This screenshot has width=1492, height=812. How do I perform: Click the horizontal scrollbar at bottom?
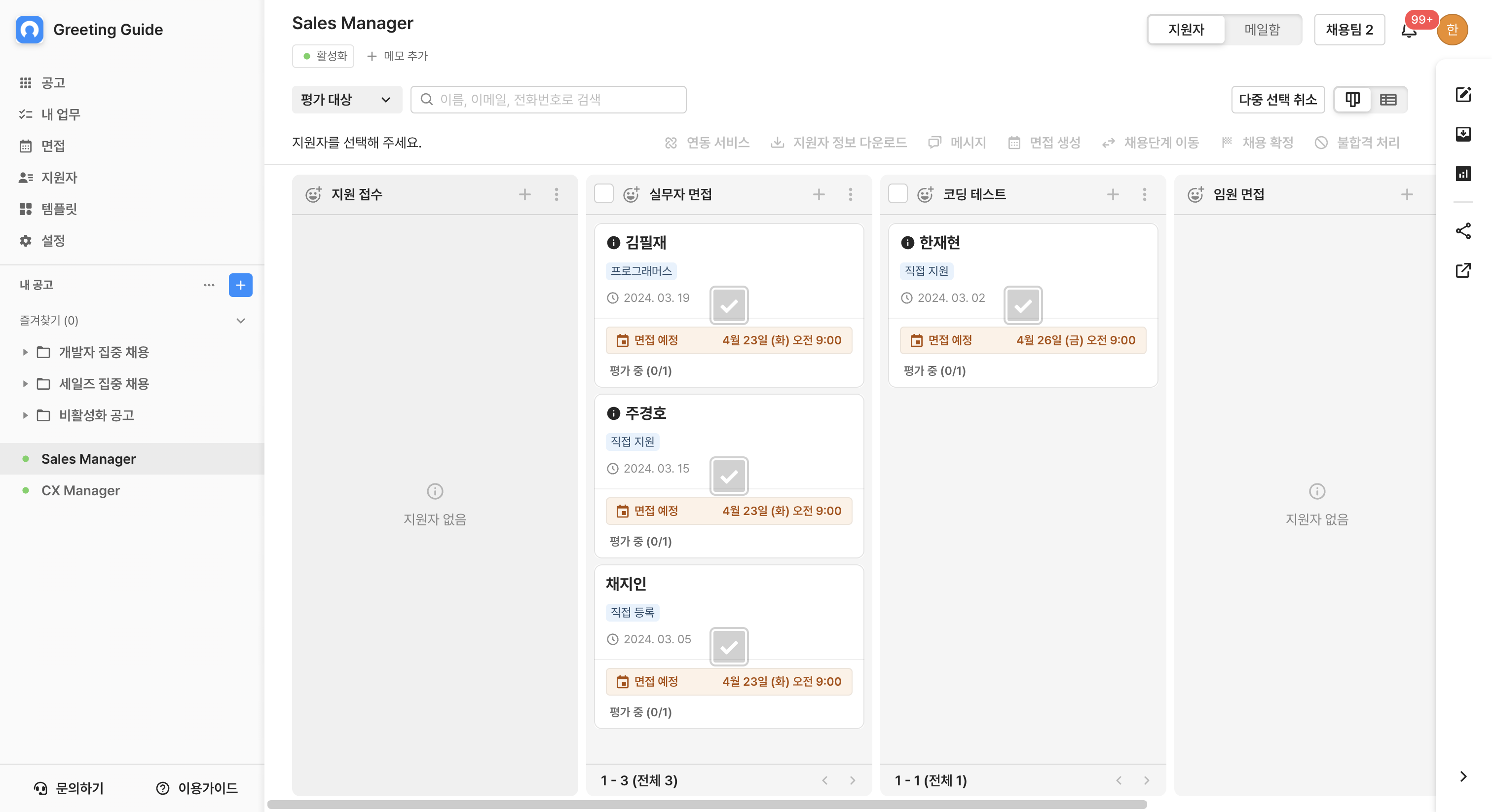(707, 805)
